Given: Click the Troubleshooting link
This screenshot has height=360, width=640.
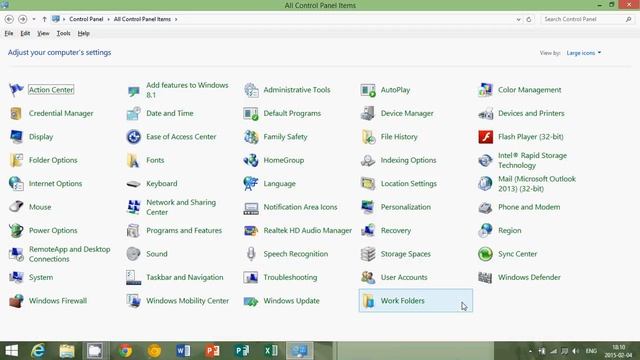Looking at the screenshot, I should pyautogui.click(x=290, y=277).
